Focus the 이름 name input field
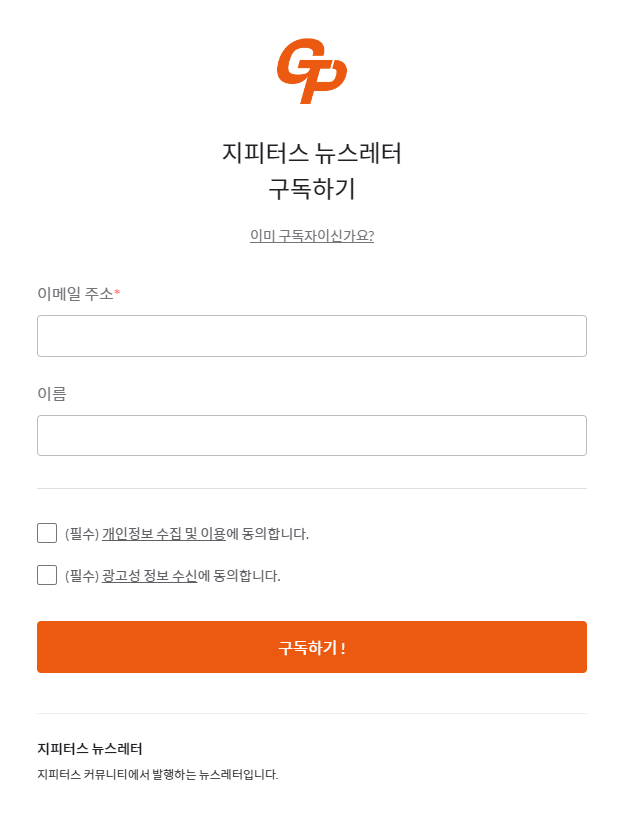 coord(312,435)
